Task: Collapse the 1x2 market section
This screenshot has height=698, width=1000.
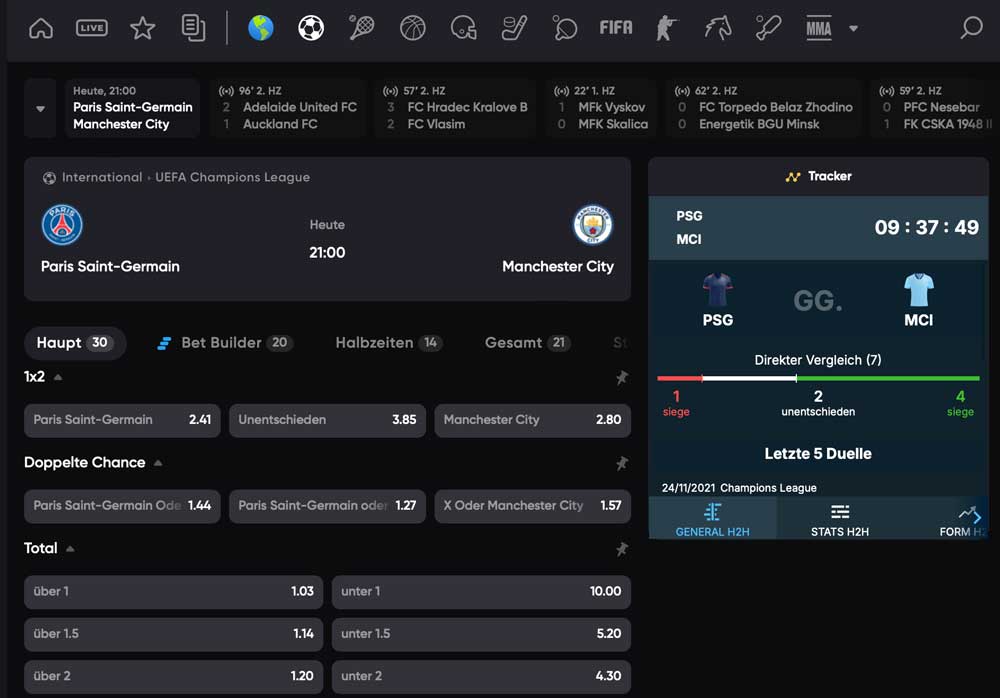Action: point(58,377)
